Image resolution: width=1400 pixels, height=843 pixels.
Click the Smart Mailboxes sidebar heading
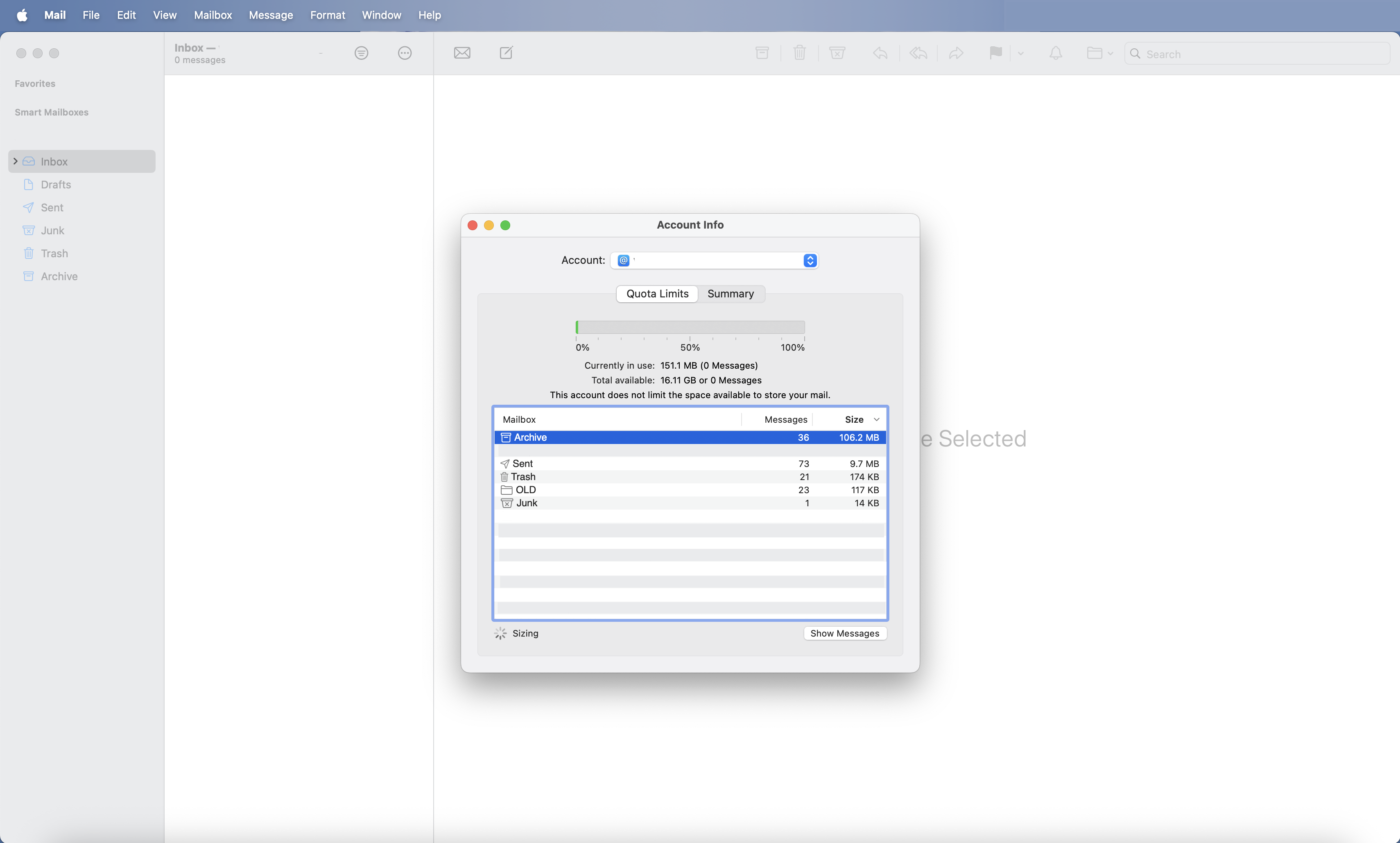click(x=52, y=112)
